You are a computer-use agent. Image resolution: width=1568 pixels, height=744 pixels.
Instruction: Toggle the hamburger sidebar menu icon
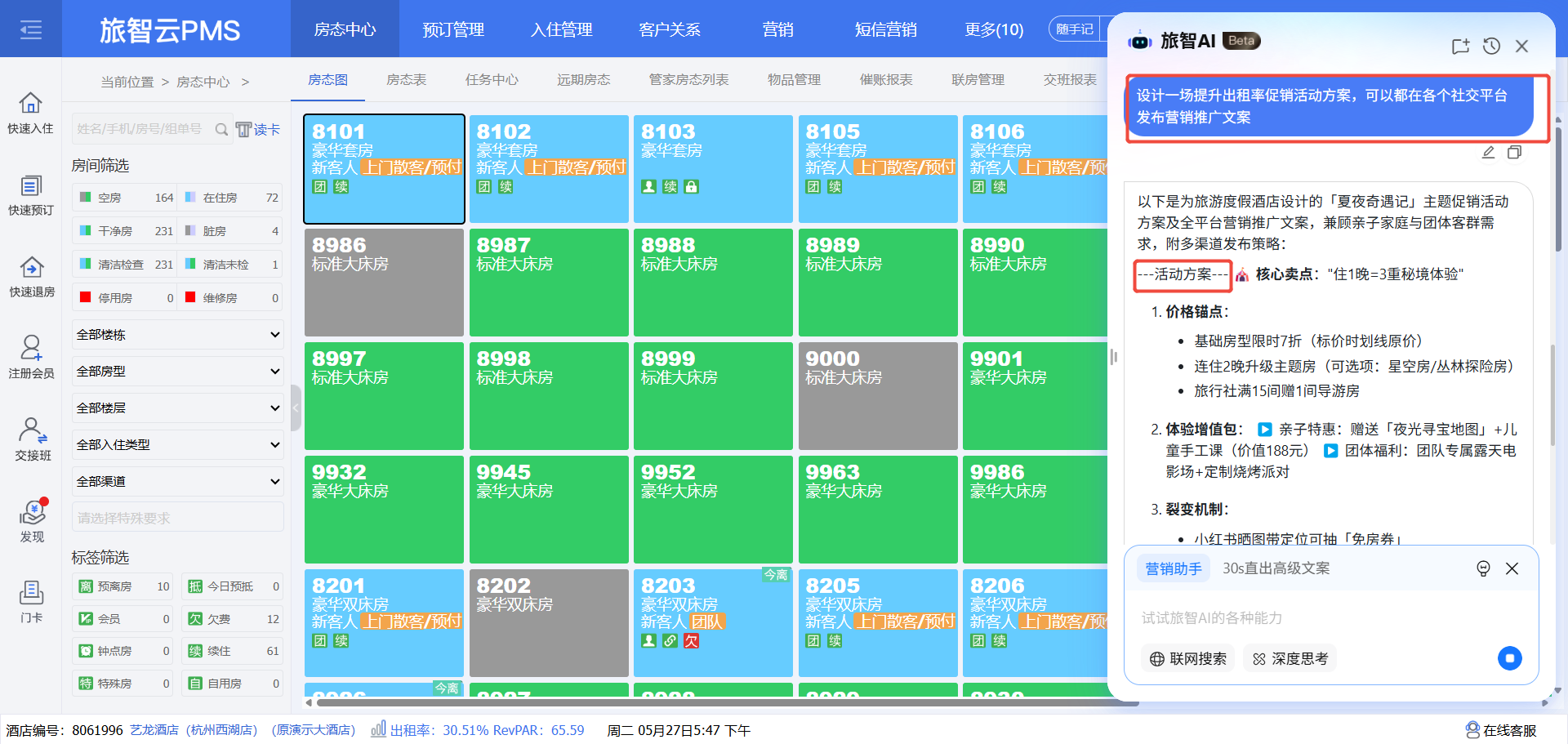coord(31,30)
